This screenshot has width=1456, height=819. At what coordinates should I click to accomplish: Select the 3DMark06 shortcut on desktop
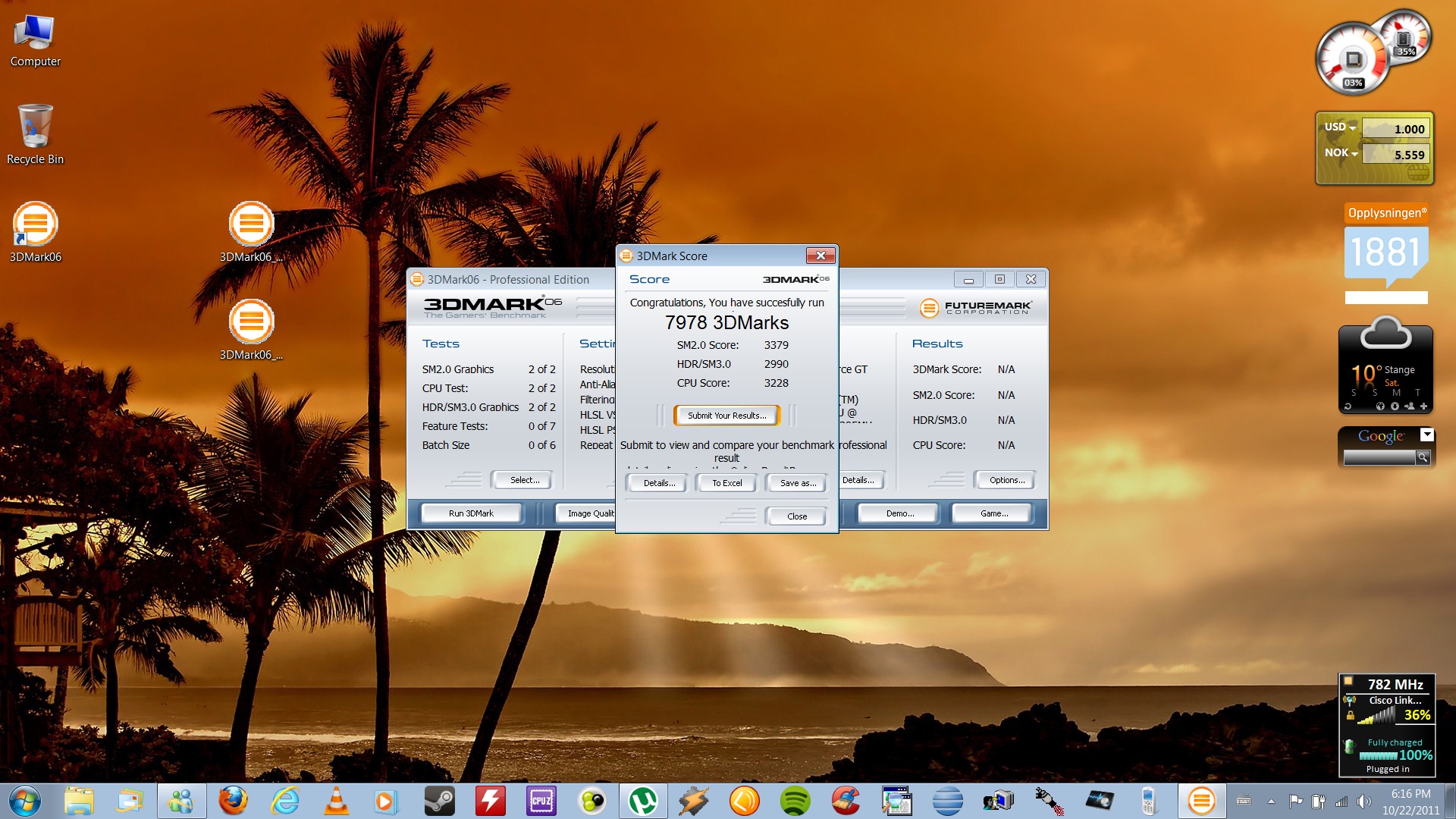click(x=35, y=232)
